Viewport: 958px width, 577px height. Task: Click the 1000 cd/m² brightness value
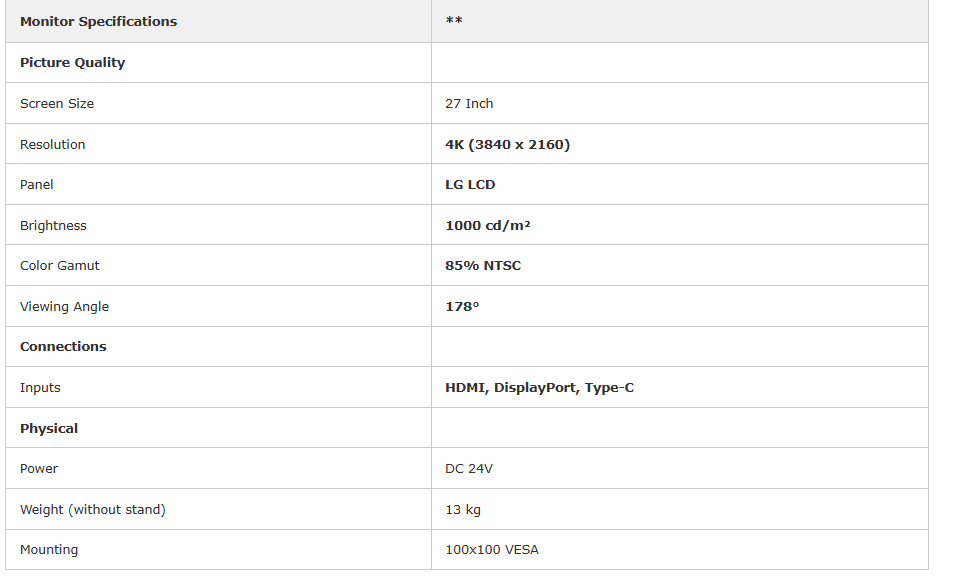click(x=487, y=225)
